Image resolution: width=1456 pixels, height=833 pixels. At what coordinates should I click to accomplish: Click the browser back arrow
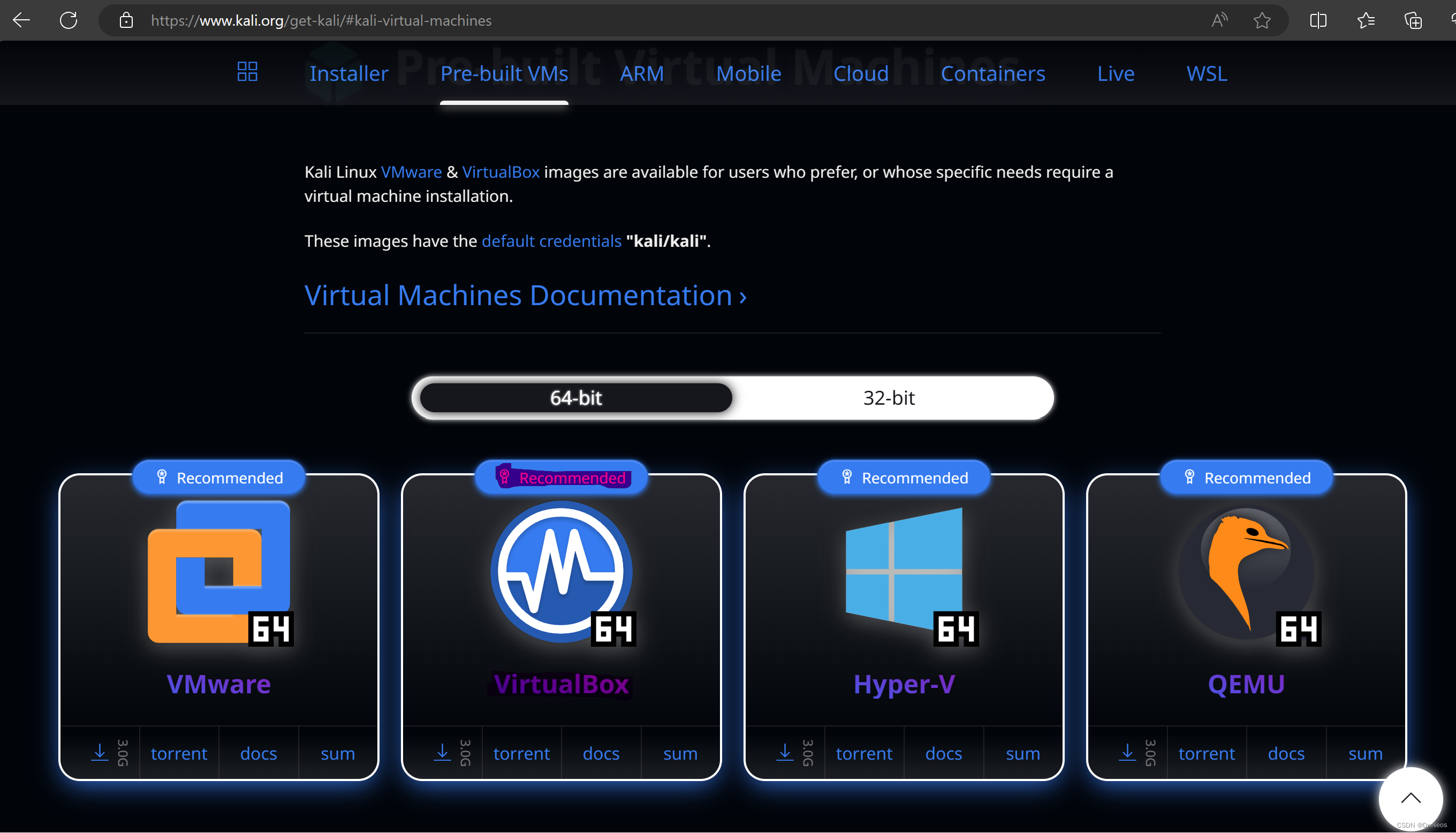[21, 20]
